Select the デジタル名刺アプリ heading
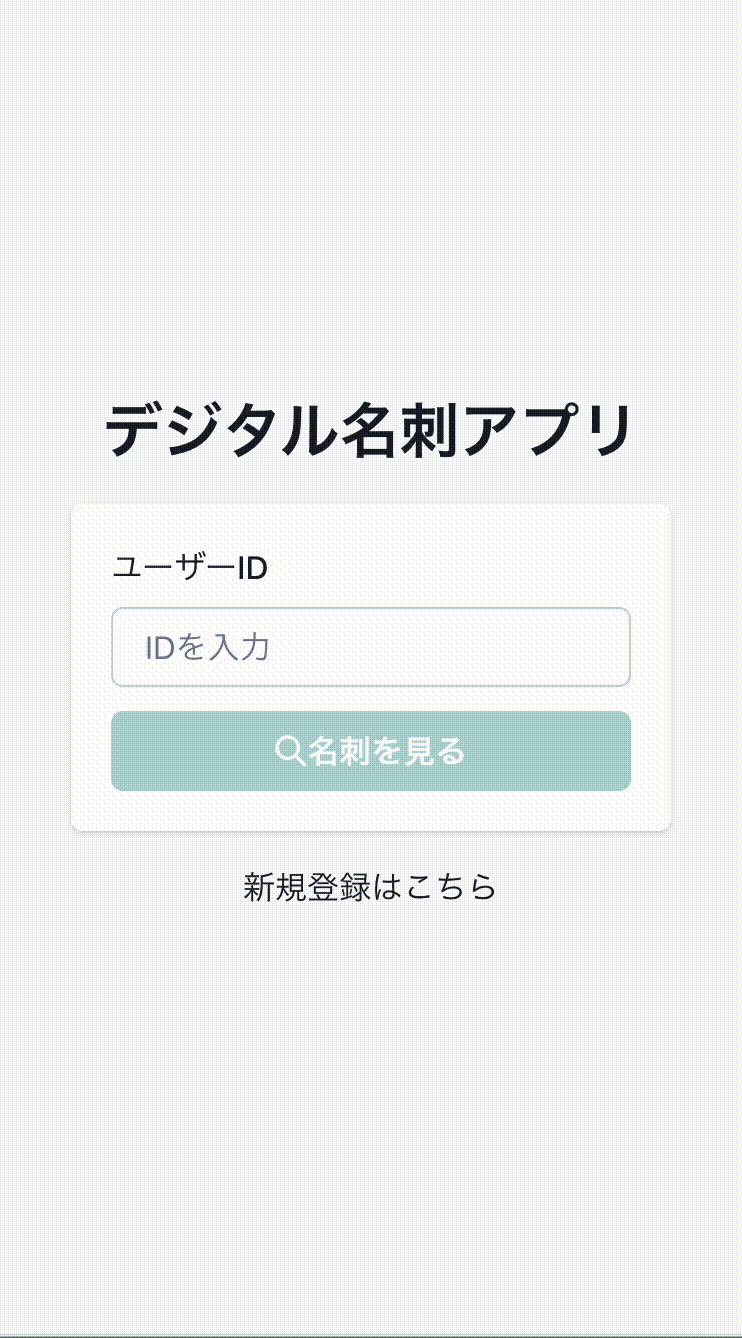Image resolution: width=742 pixels, height=1338 pixels. pos(370,432)
